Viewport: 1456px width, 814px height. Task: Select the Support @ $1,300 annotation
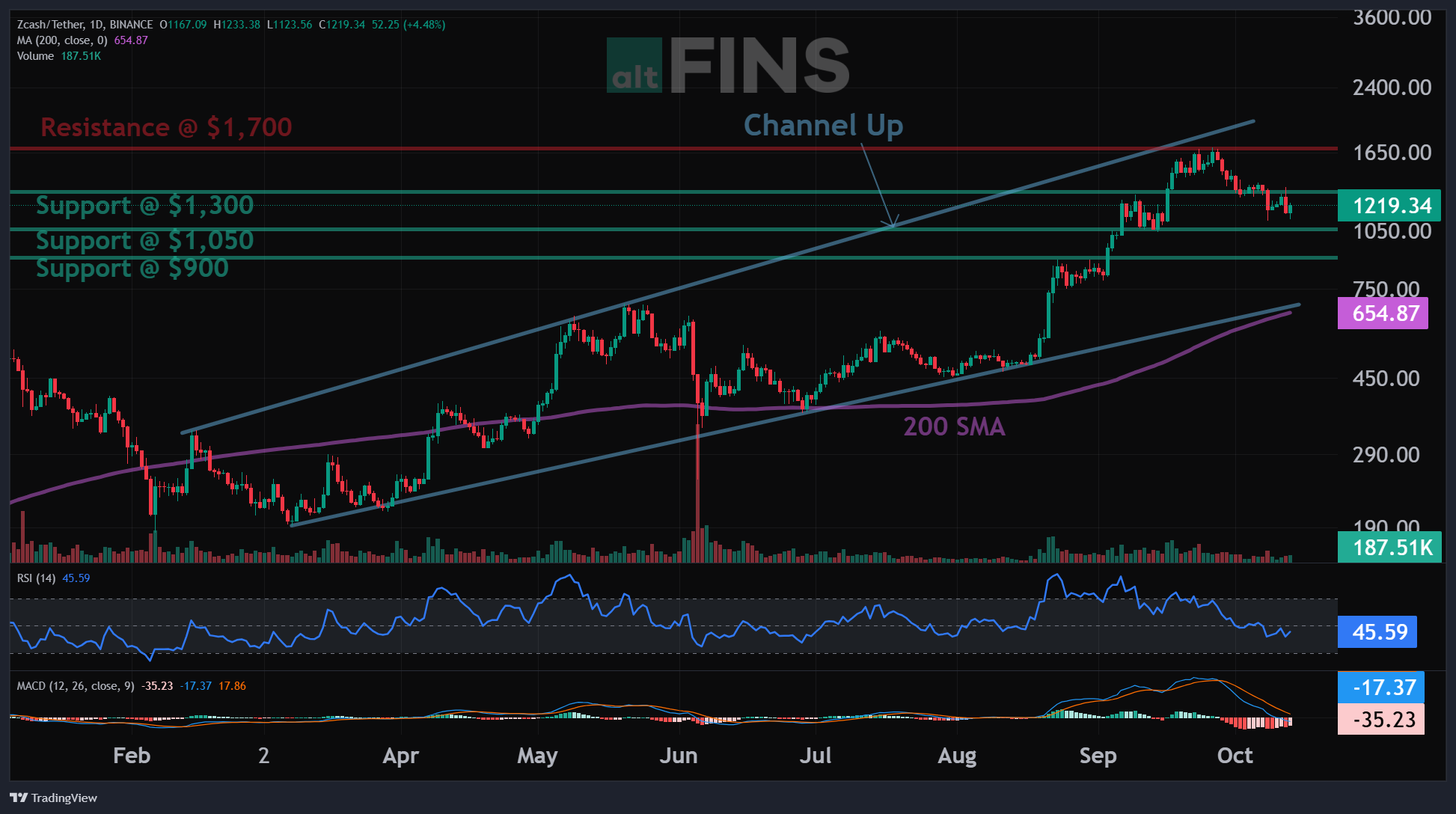[x=145, y=205]
